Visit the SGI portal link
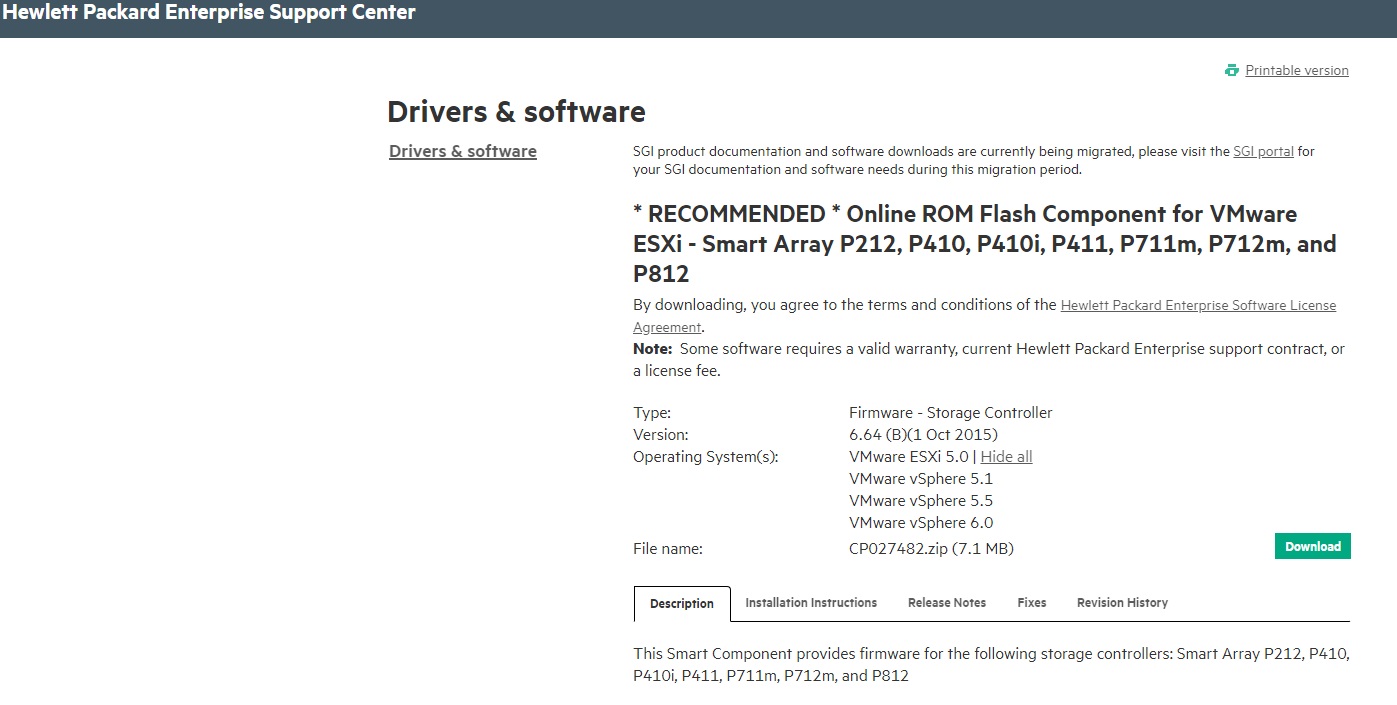The image size is (1397, 705). [1263, 151]
